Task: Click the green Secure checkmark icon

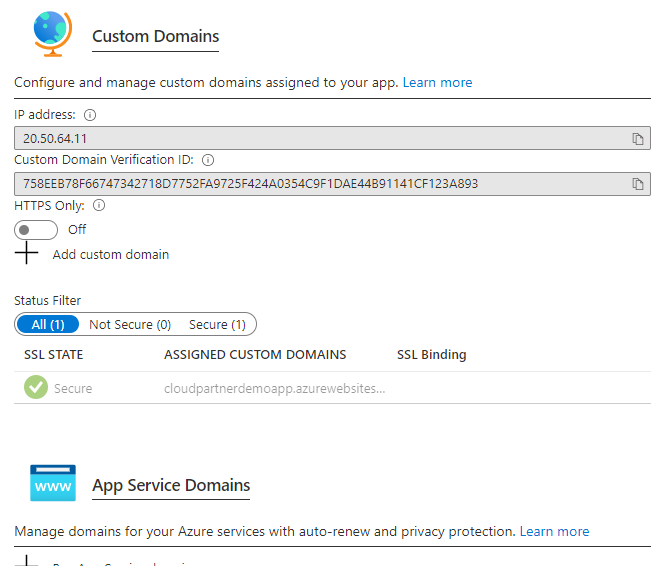Action: (36, 388)
